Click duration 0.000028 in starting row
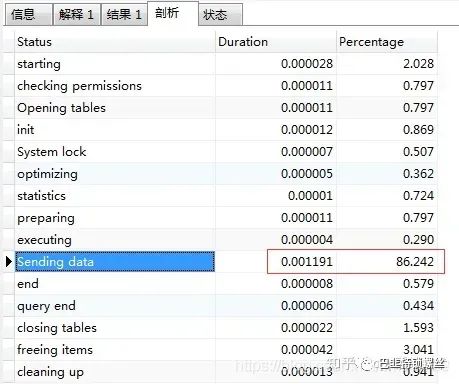Image resolution: width=459 pixels, height=384 pixels. [x=307, y=64]
